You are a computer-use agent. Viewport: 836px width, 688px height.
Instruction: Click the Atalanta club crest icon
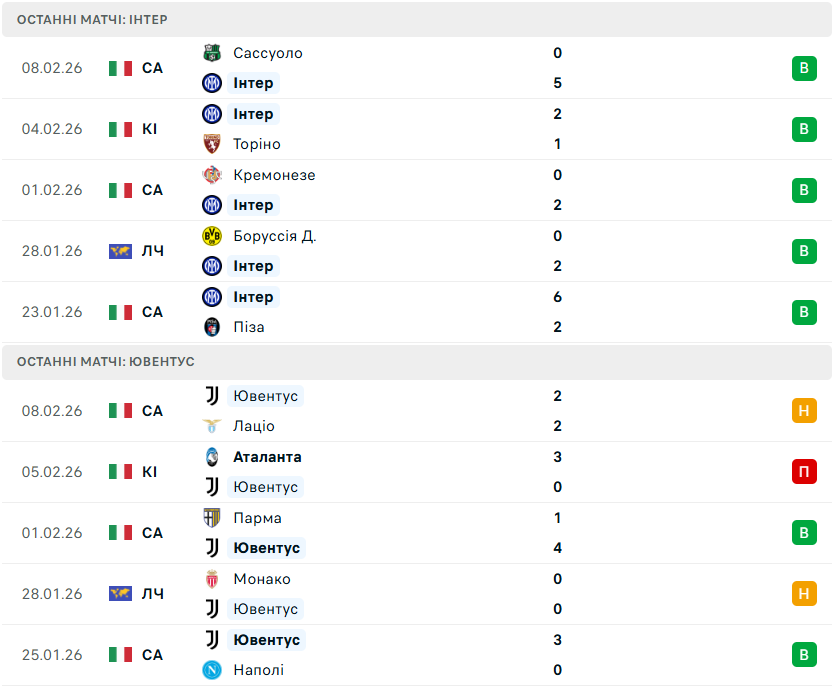point(211,457)
